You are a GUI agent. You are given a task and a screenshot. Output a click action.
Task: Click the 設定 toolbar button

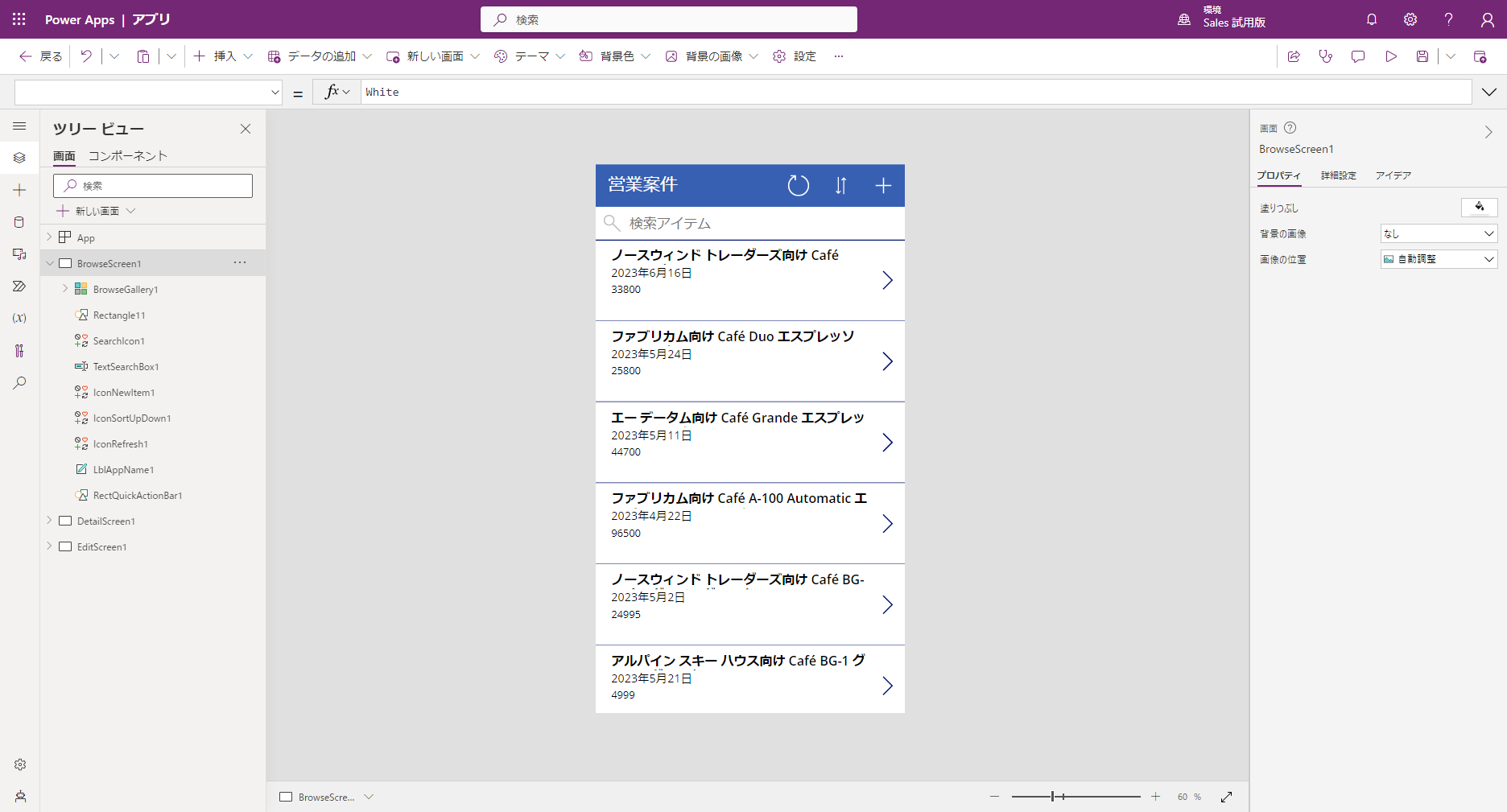(x=795, y=56)
